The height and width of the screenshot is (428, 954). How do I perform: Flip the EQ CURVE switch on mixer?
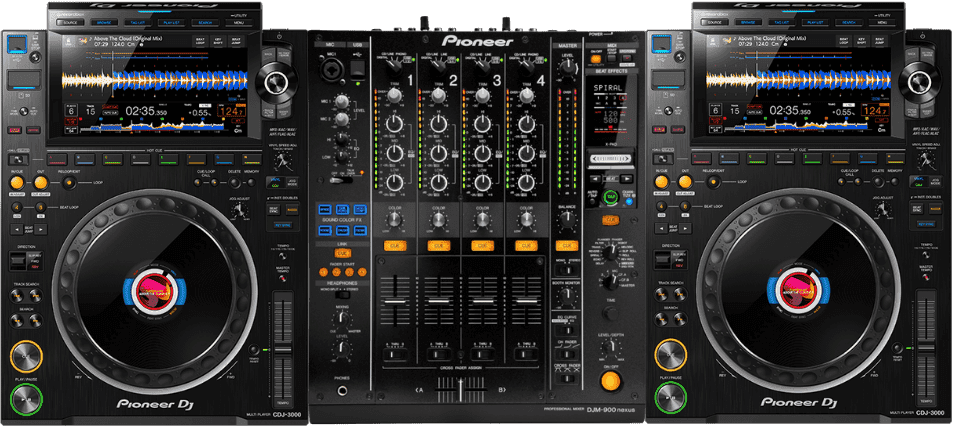(x=566, y=329)
